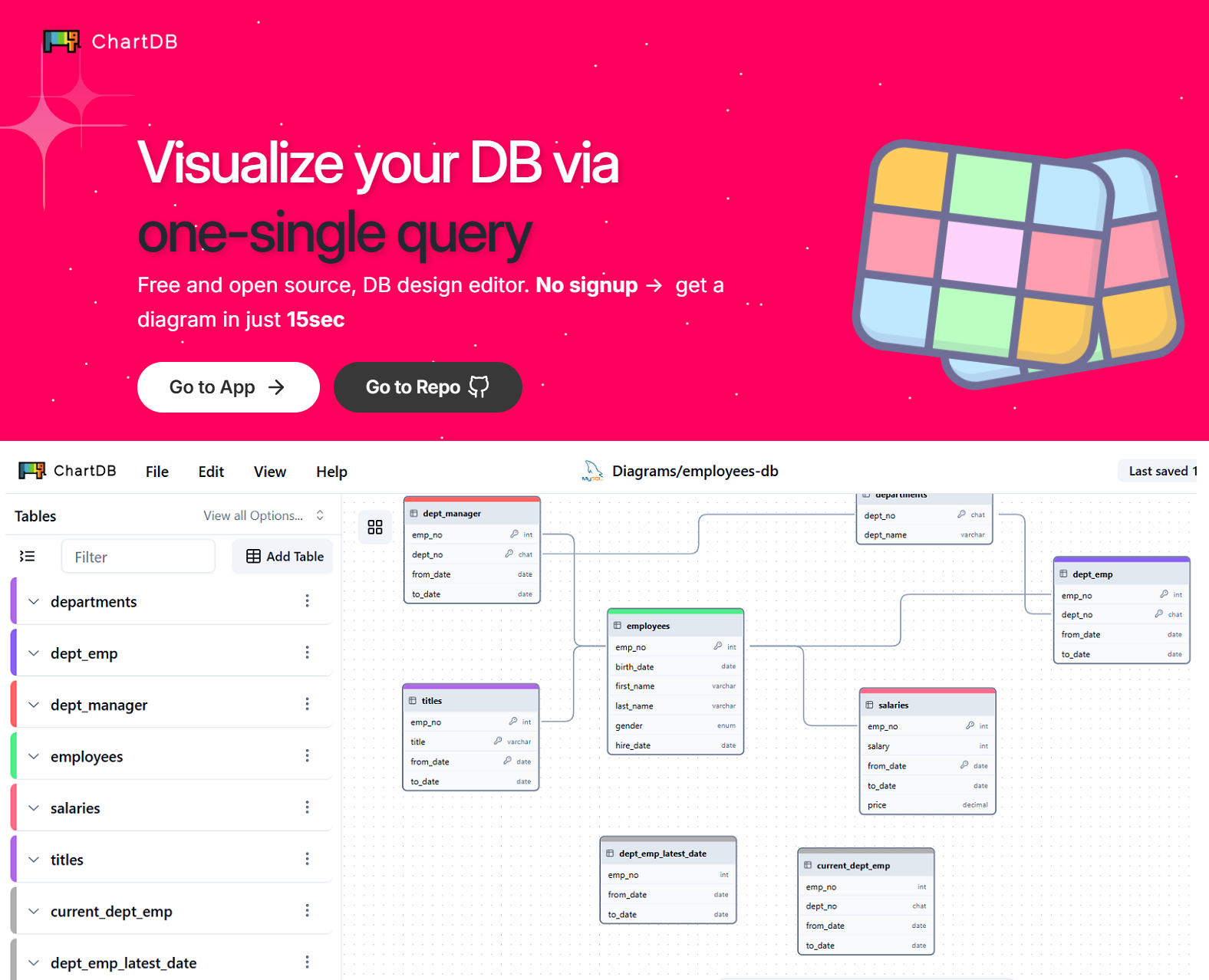Screen dimensions: 1209x980
Task: Open the three-dot menu for dept_manager
Action: (x=307, y=704)
